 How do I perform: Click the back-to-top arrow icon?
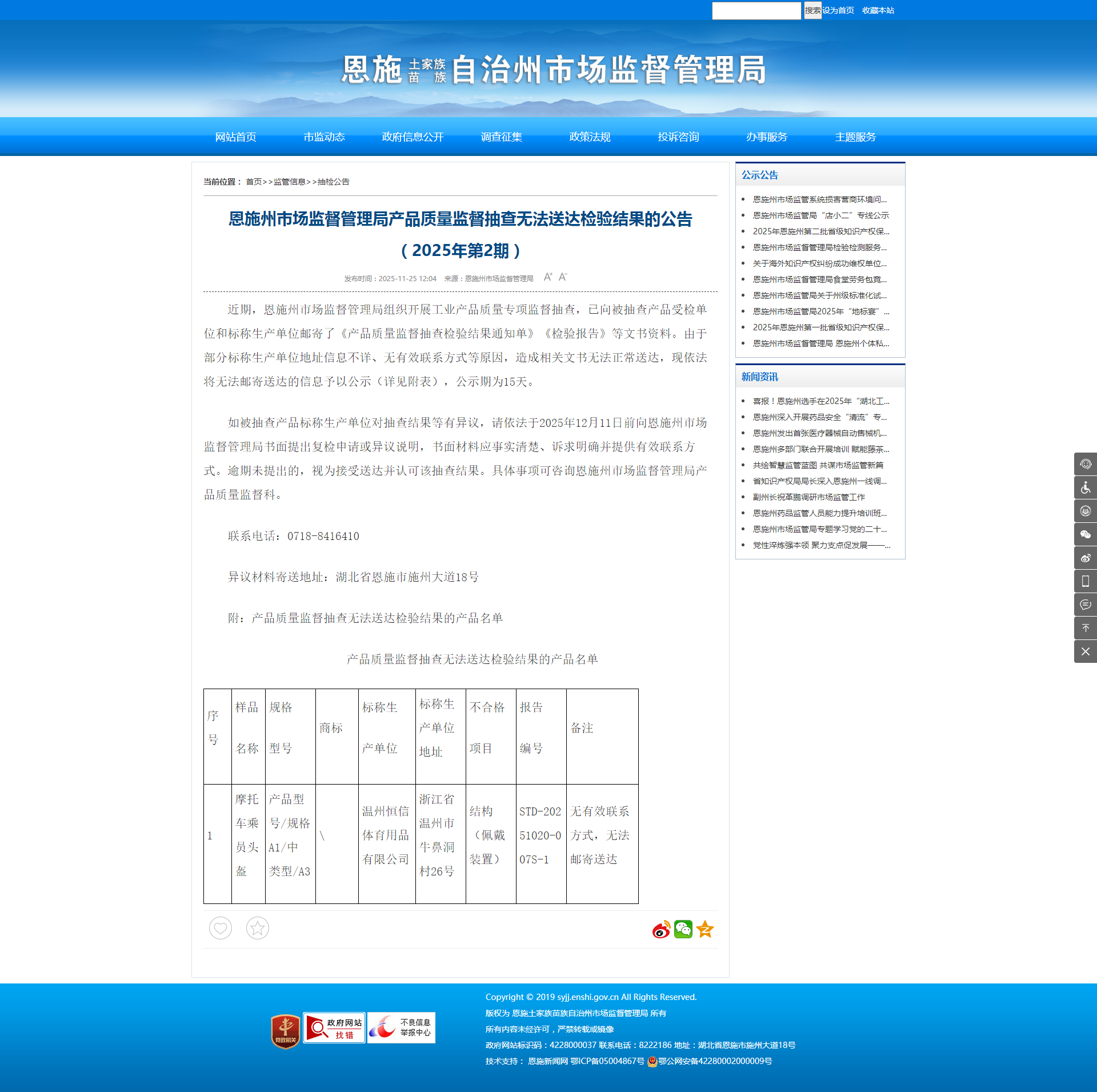pyautogui.click(x=1085, y=629)
